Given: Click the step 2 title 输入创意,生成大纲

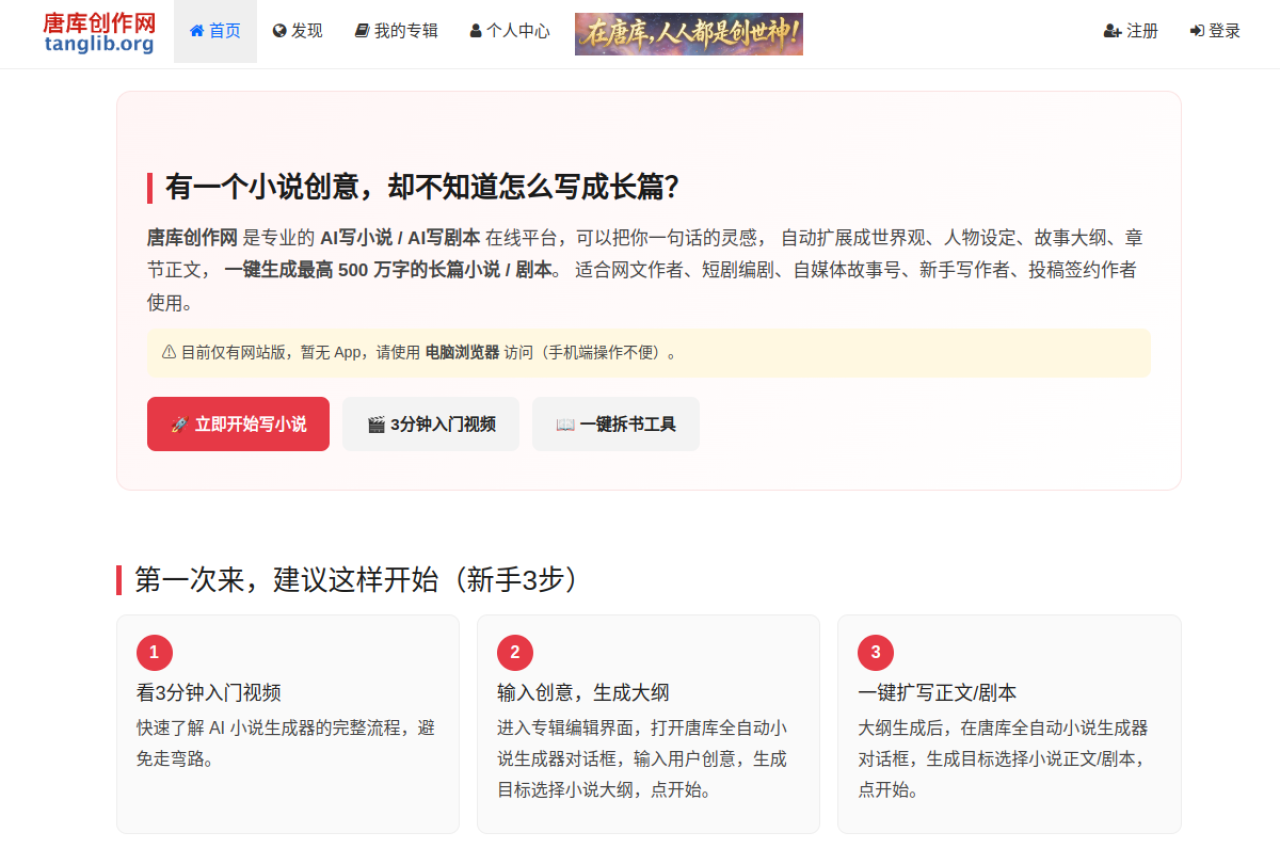Looking at the screenshot, I should pos(583,692).
